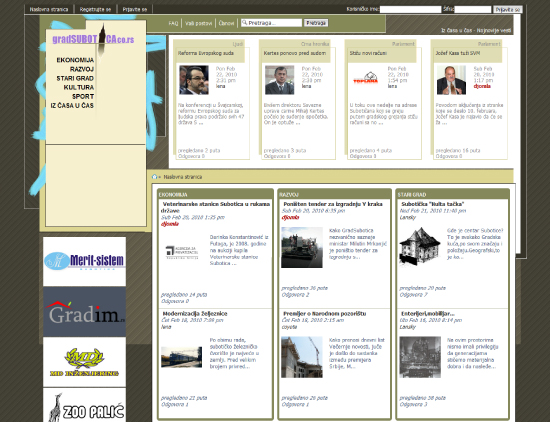Click author djomla on Veterinarske stanice article
Image resolution: width=550 pixels, height=422 pixels.
tap(170, 224)
